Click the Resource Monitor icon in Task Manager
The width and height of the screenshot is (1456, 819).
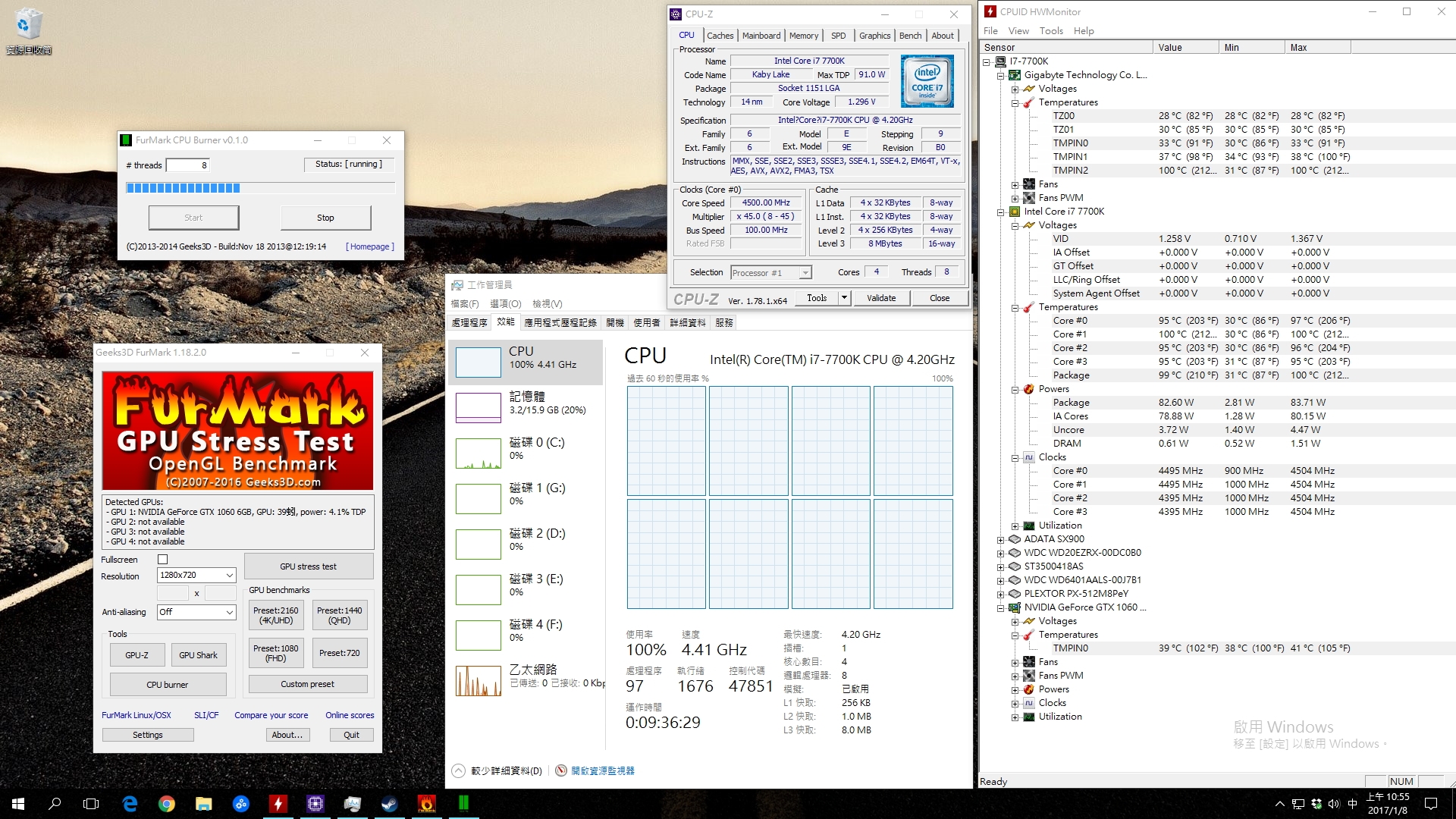point(561,770)
